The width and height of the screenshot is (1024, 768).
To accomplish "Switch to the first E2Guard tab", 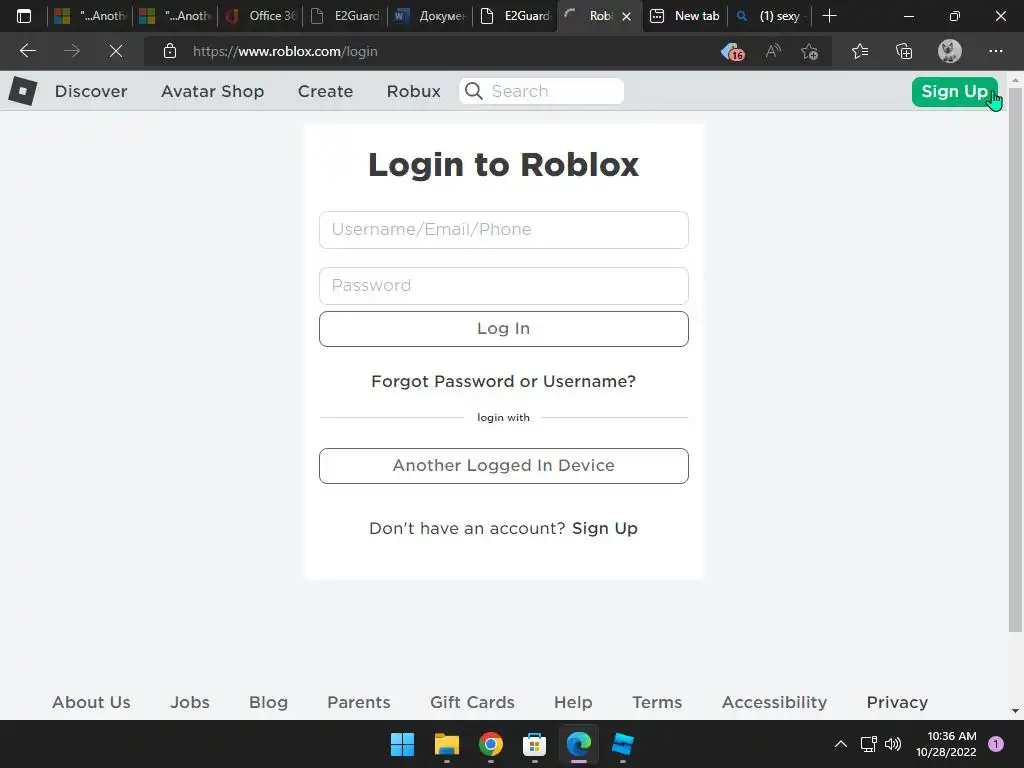I will point(345,16).
